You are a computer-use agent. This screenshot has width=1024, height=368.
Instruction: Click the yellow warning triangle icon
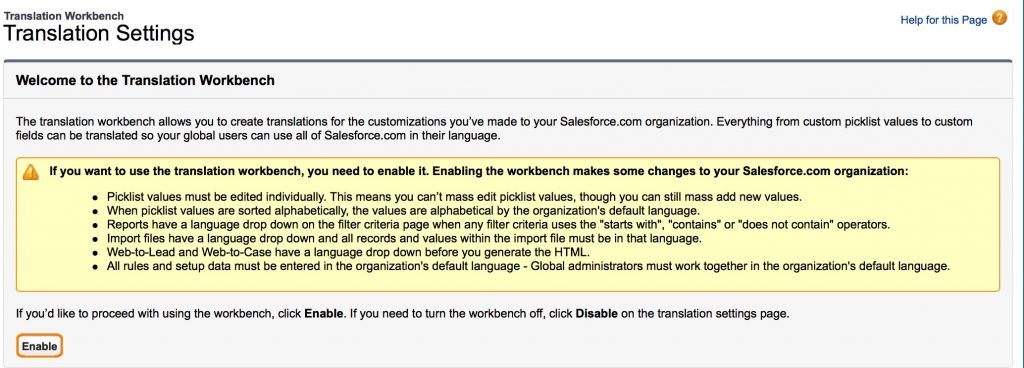(x=31, y=172)
